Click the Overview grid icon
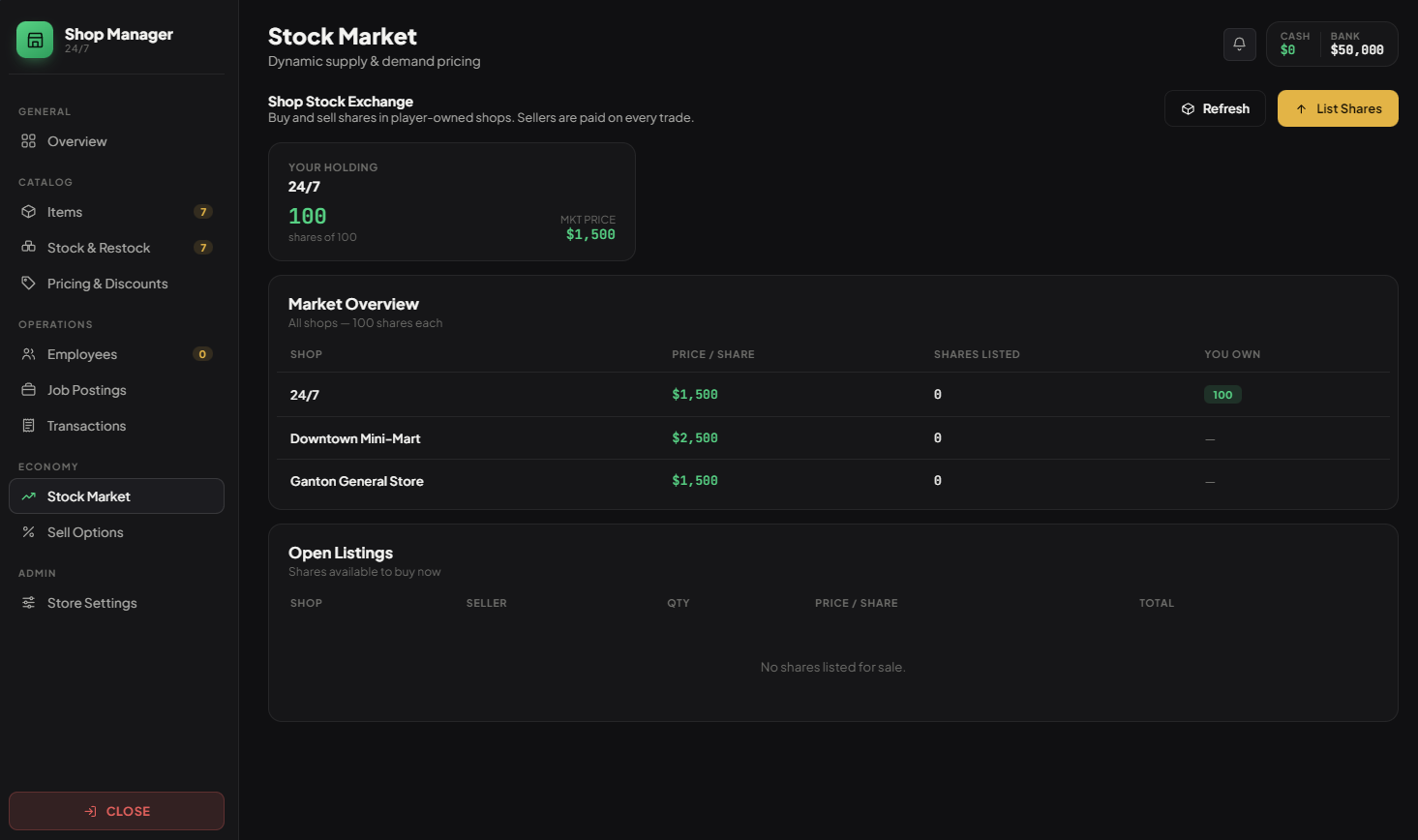Viewport: 1418px width, 840px height. pos(28,141)
